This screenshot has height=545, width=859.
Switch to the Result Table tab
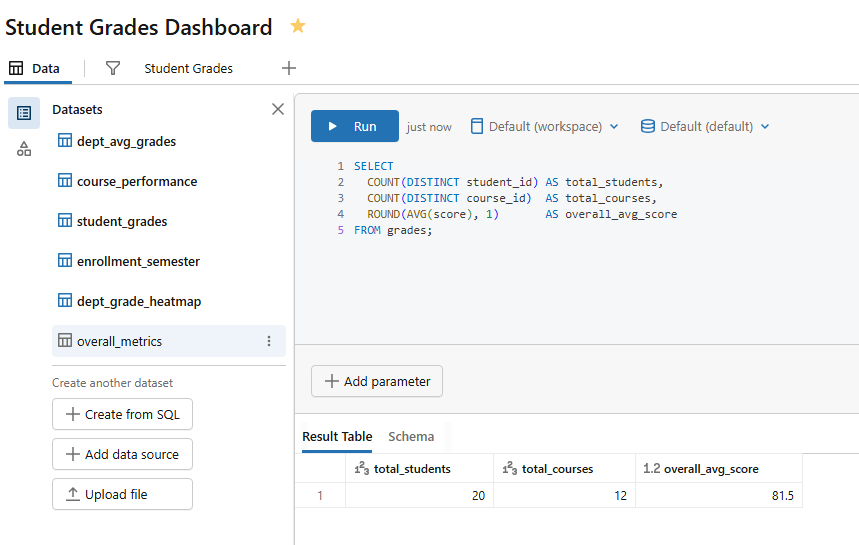click(x=337, y=437)
